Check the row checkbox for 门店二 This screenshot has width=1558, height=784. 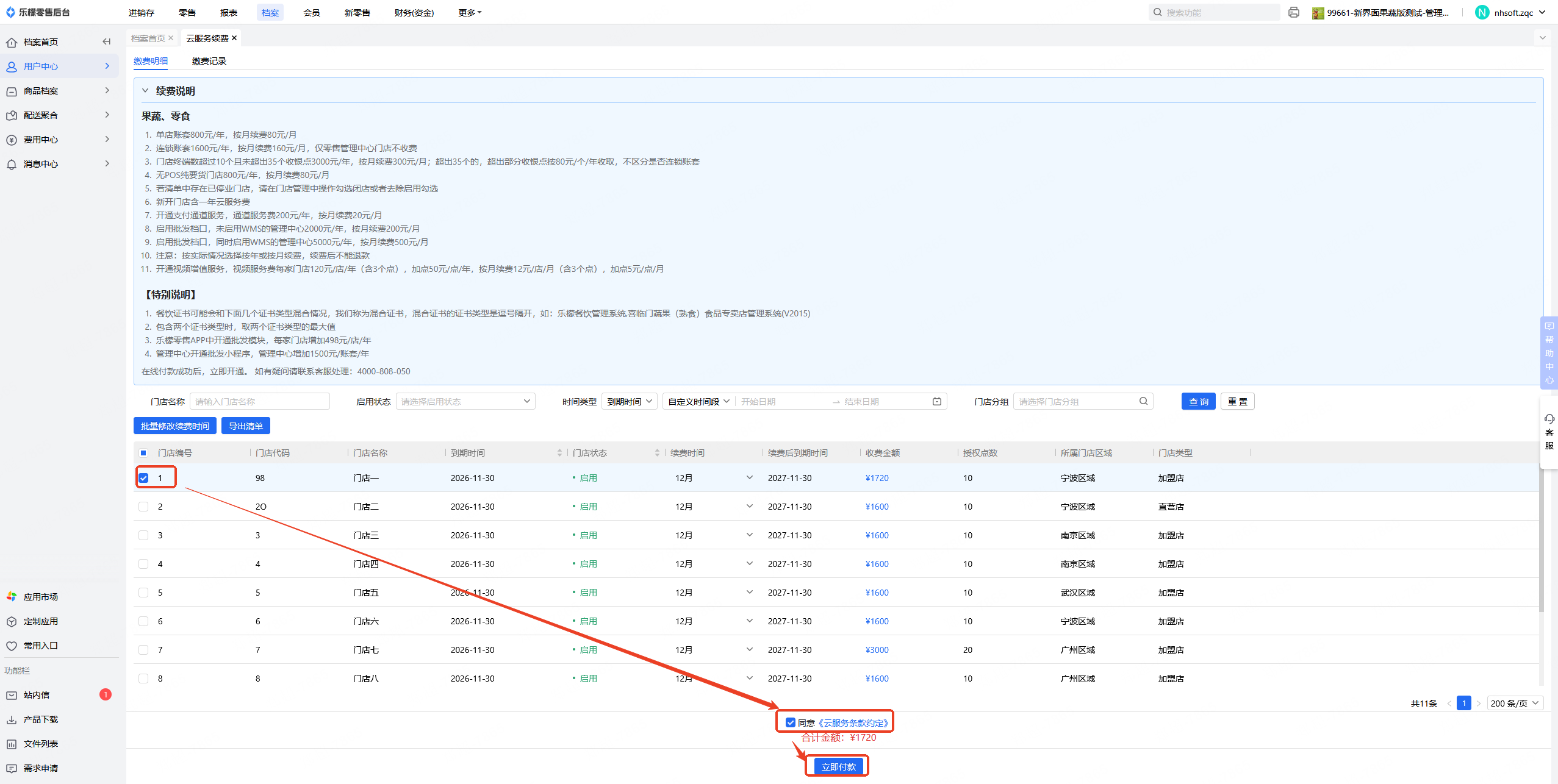pyautogui.click(x=143, y=507)
